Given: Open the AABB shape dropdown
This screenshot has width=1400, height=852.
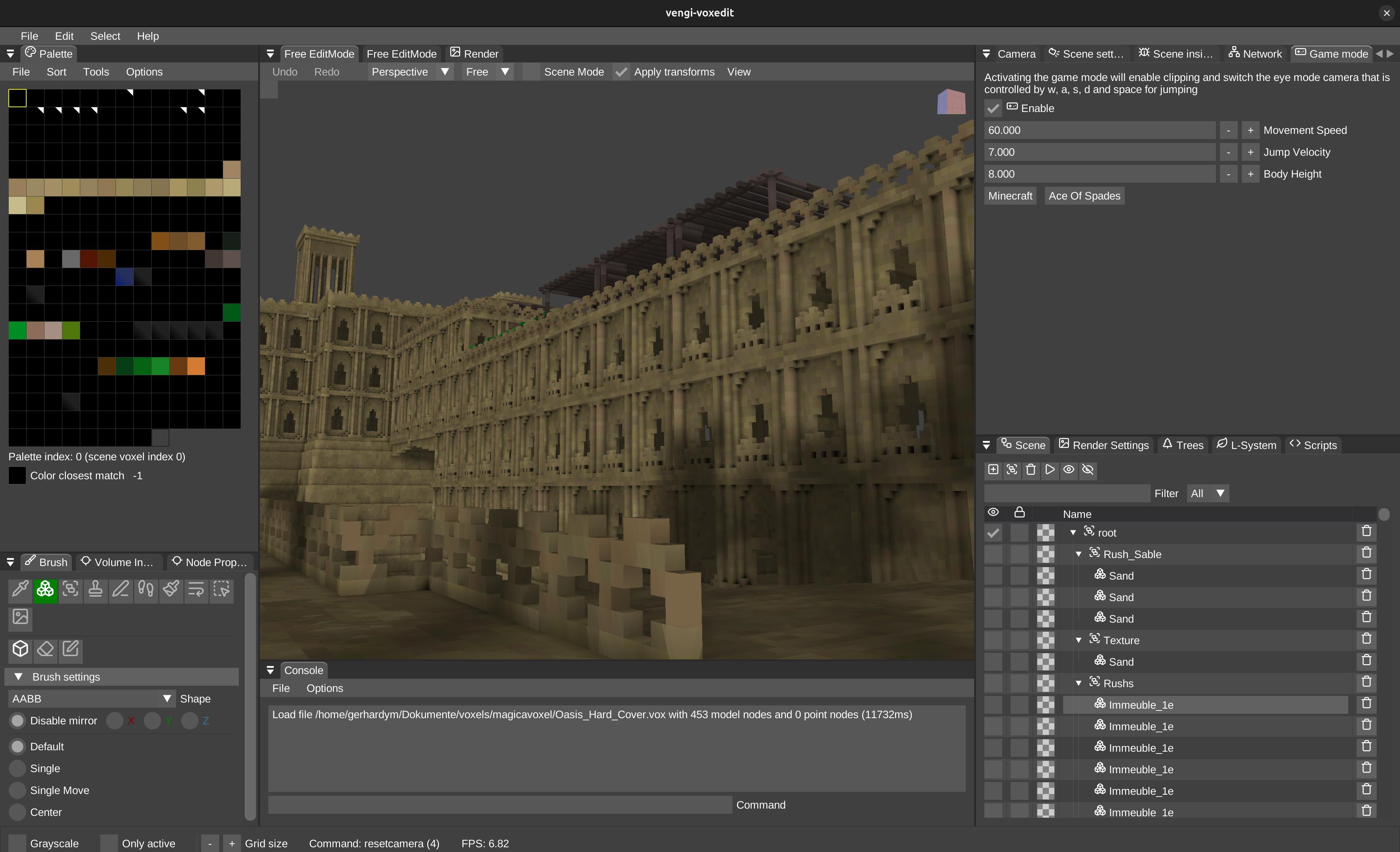Looking at the screenshot, I should pyautogui.click(x=92, y=698).
